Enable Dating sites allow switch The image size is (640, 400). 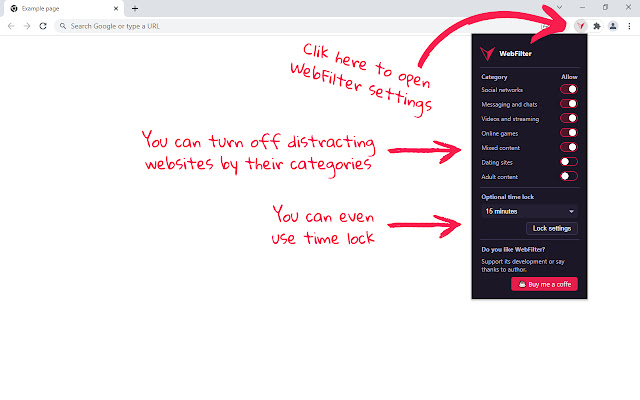[x=569, y=162]
